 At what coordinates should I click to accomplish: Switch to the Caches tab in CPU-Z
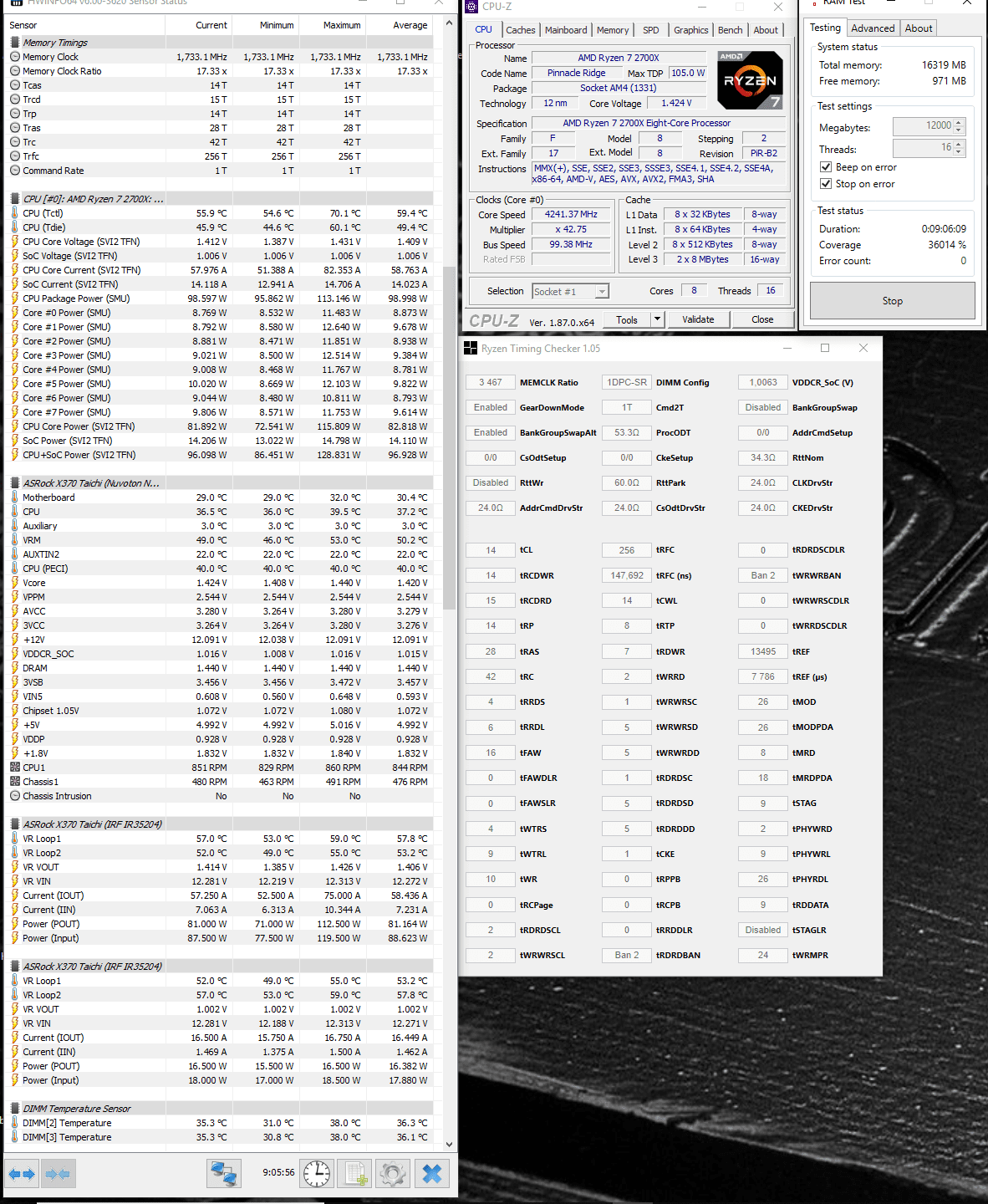coord(521,30)
